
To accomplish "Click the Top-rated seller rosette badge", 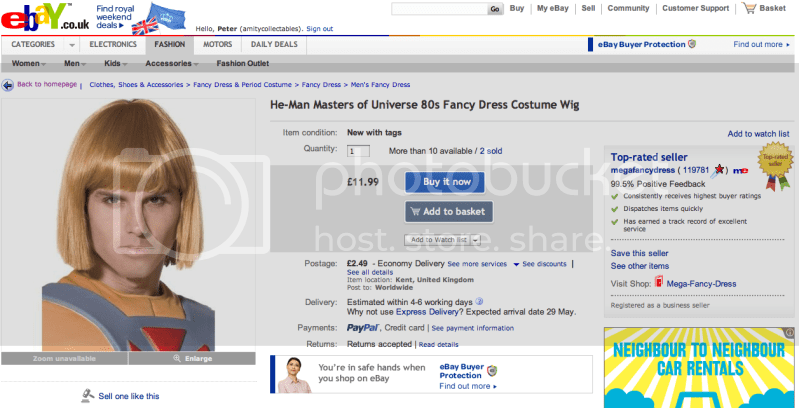I will coord(774,165).
